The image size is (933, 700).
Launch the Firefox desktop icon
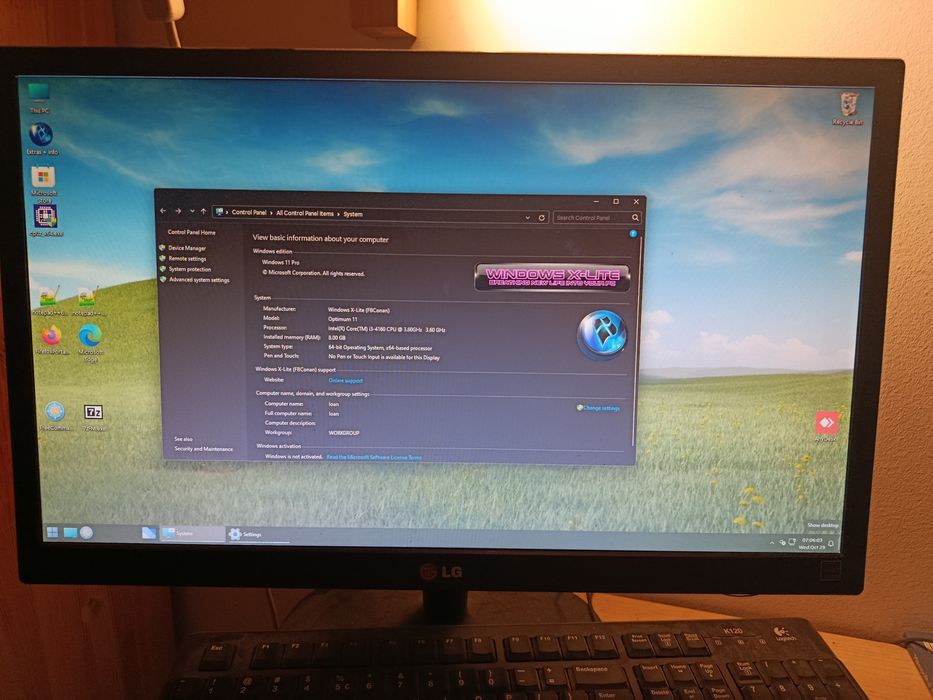(x=51, y=340)
